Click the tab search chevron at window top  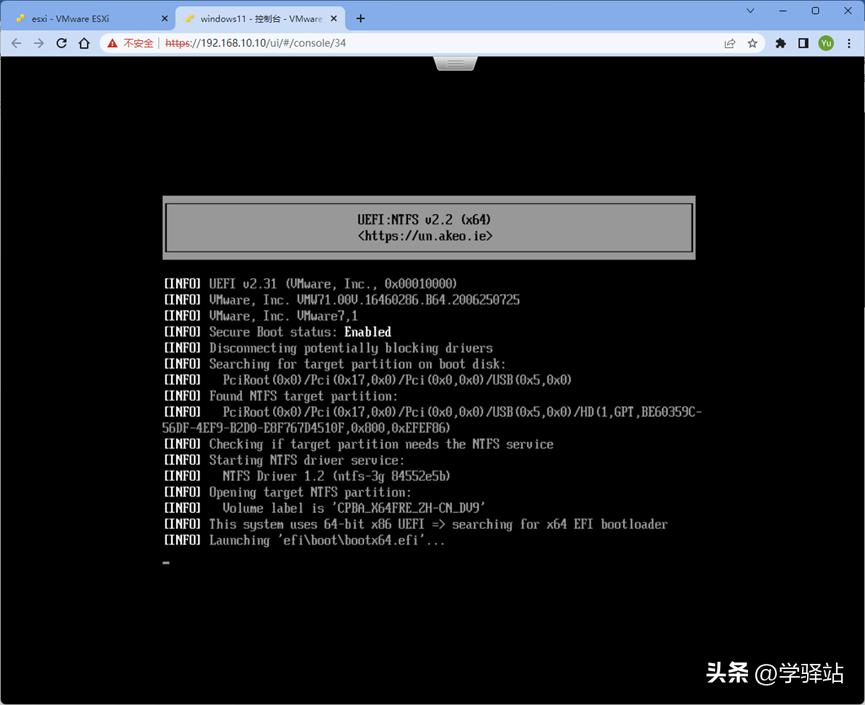[x=750, y=11]
